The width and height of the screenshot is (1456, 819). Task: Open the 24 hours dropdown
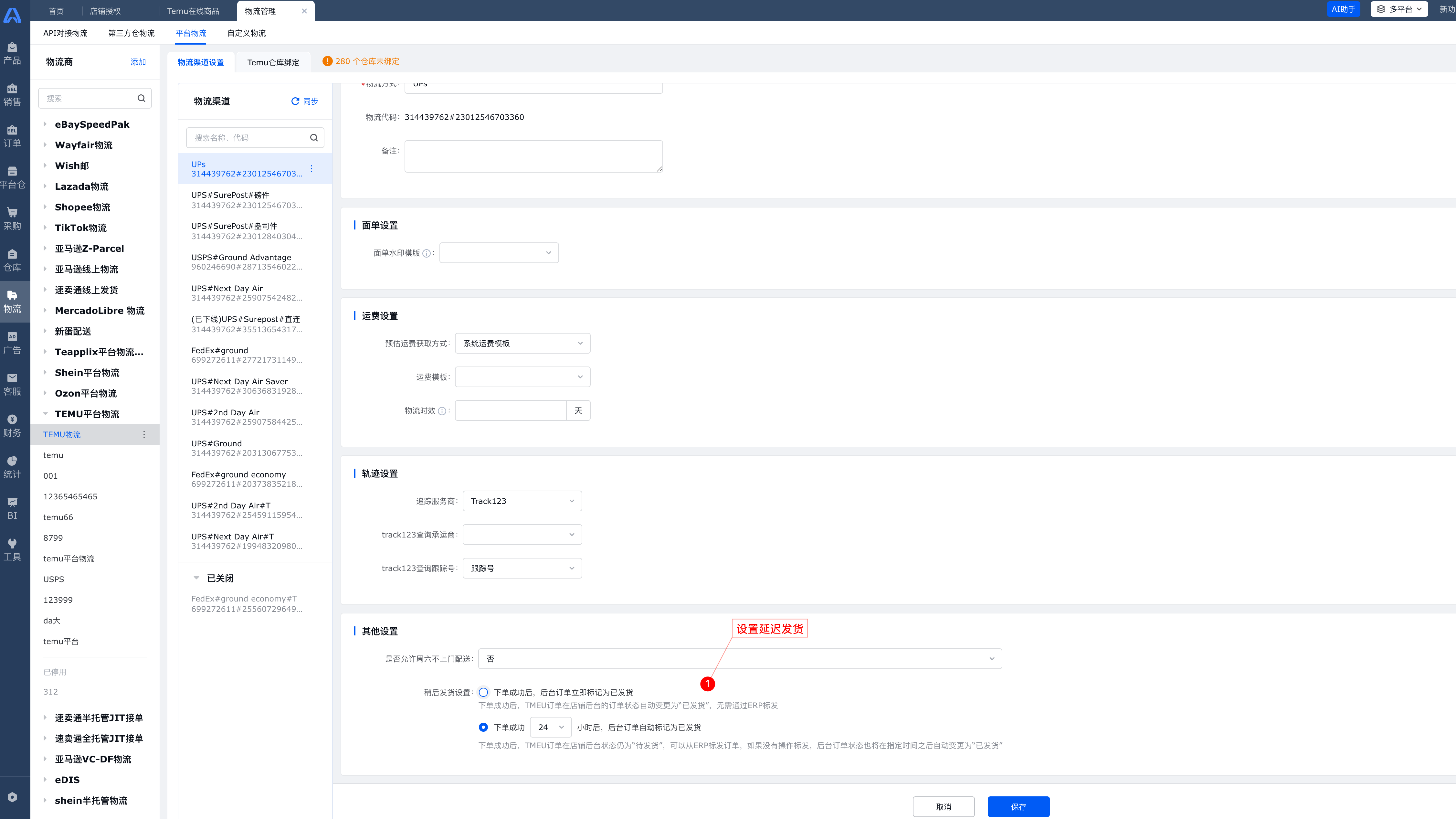551,728
